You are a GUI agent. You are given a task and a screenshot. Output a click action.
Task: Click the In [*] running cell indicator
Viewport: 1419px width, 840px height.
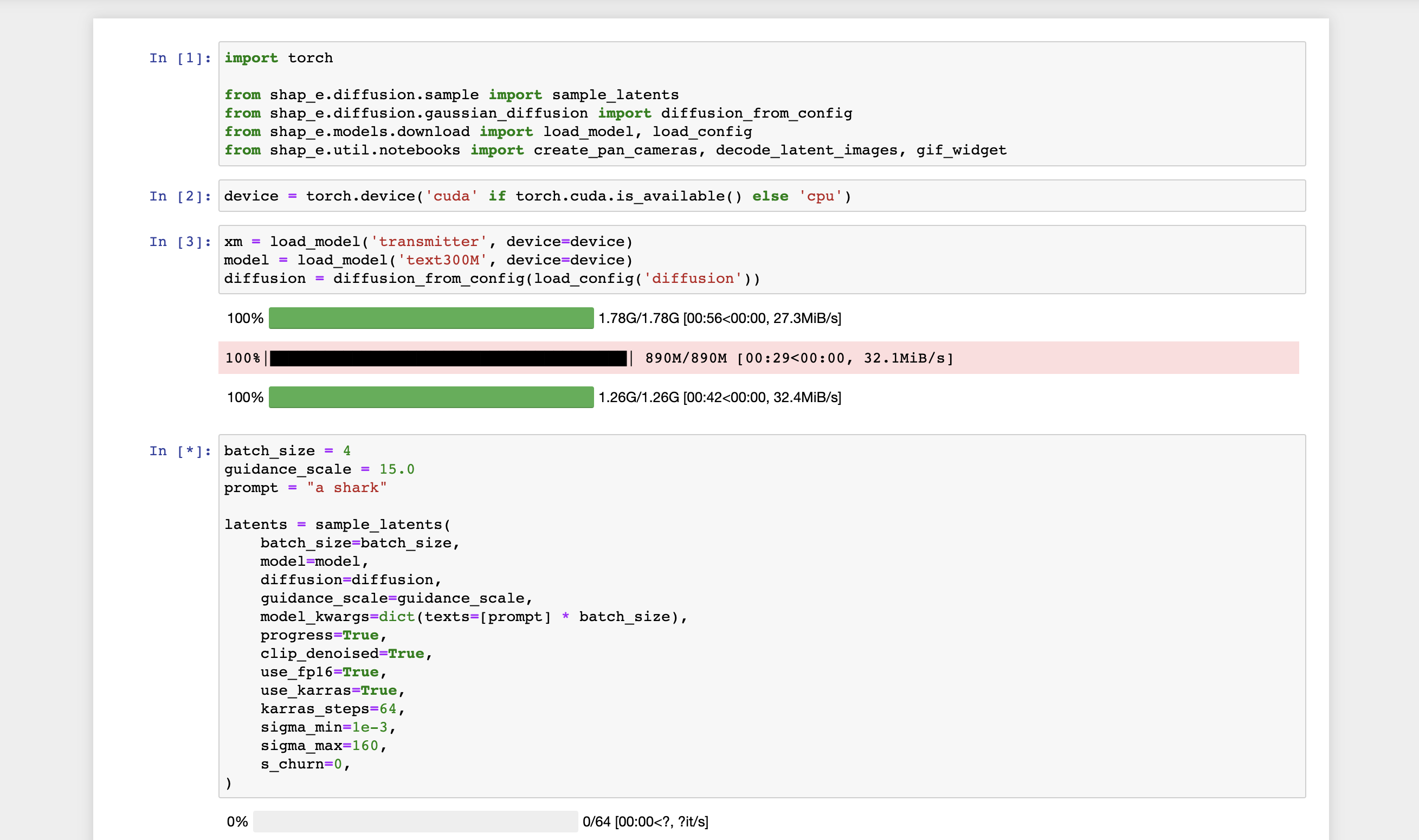[179, 450]
